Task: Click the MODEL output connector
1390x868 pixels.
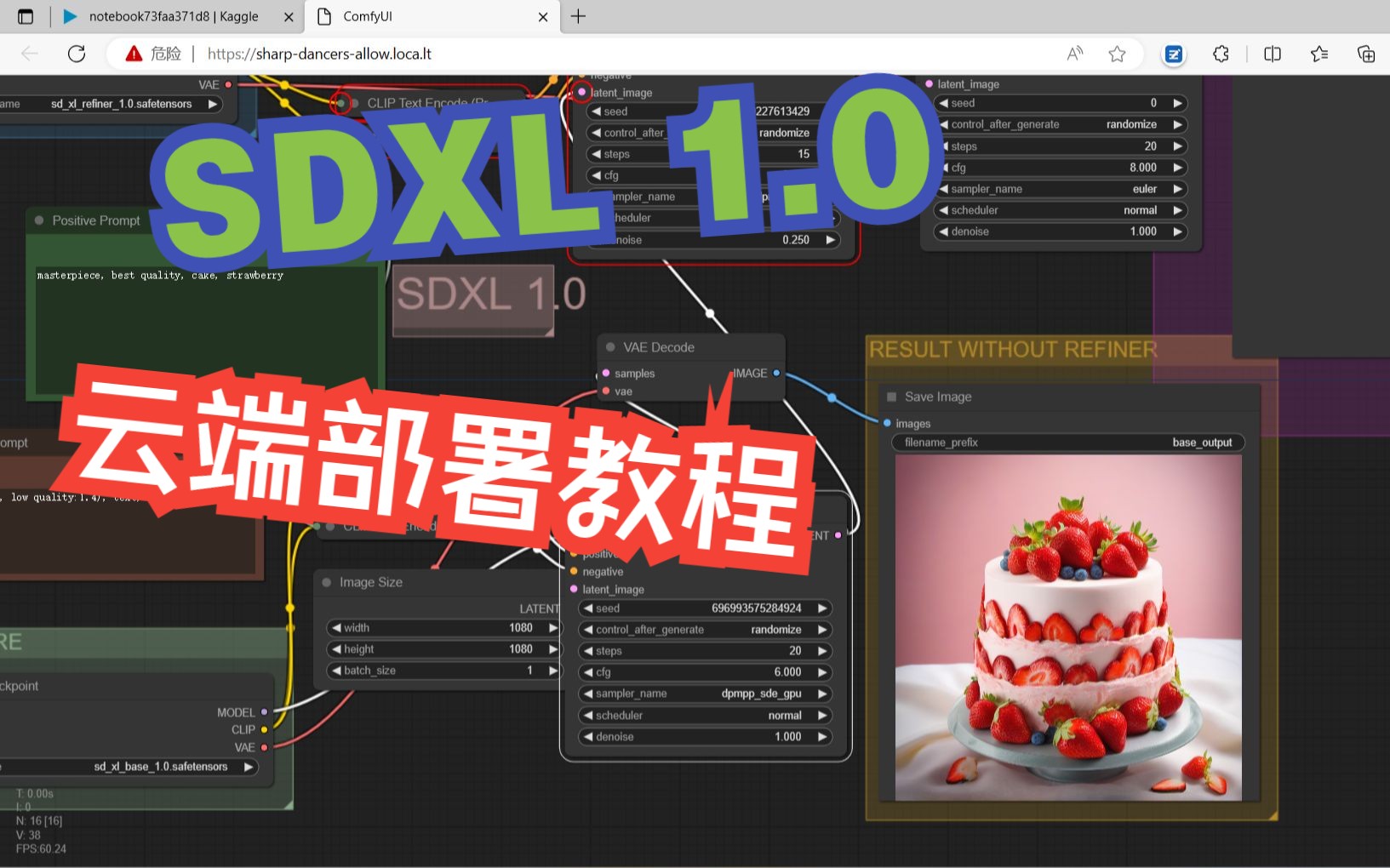Action: tap(264, 712)
